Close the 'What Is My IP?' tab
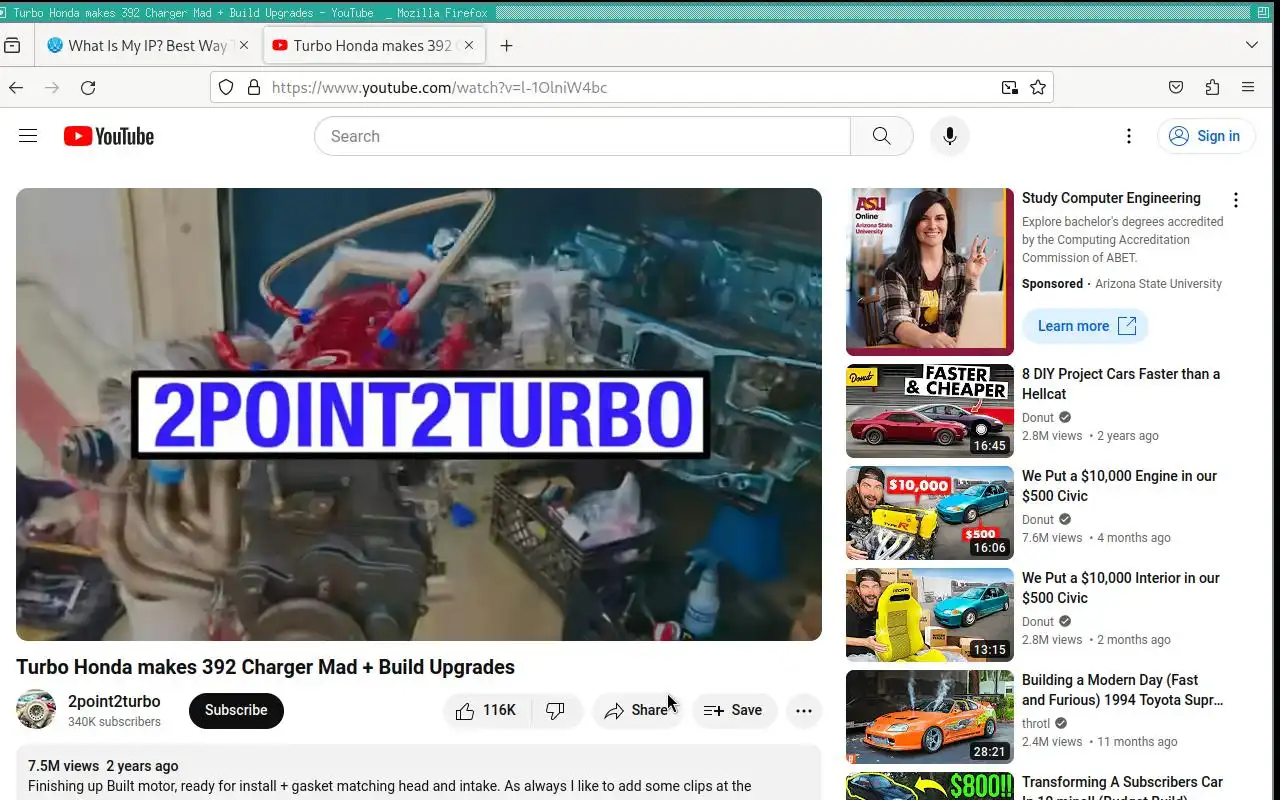Viewport: 1280px width, 800px height. [244, 46]
